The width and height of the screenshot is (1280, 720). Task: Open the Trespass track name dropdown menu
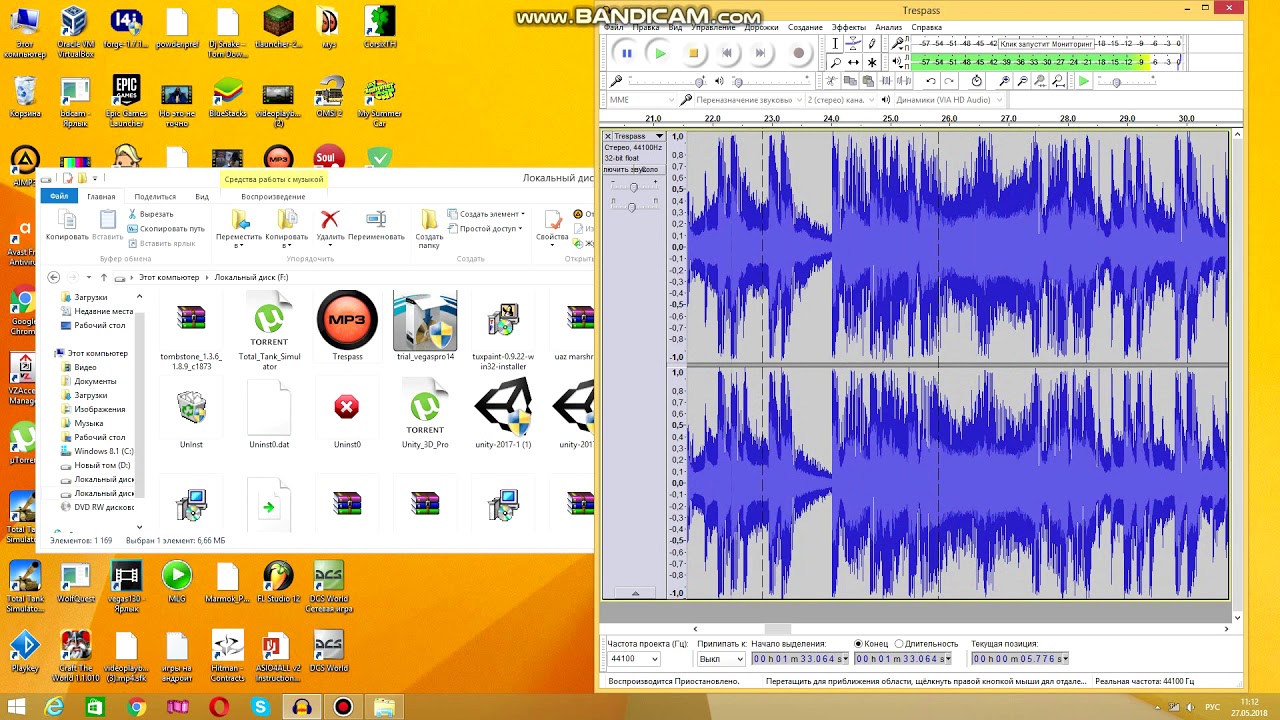659,136
